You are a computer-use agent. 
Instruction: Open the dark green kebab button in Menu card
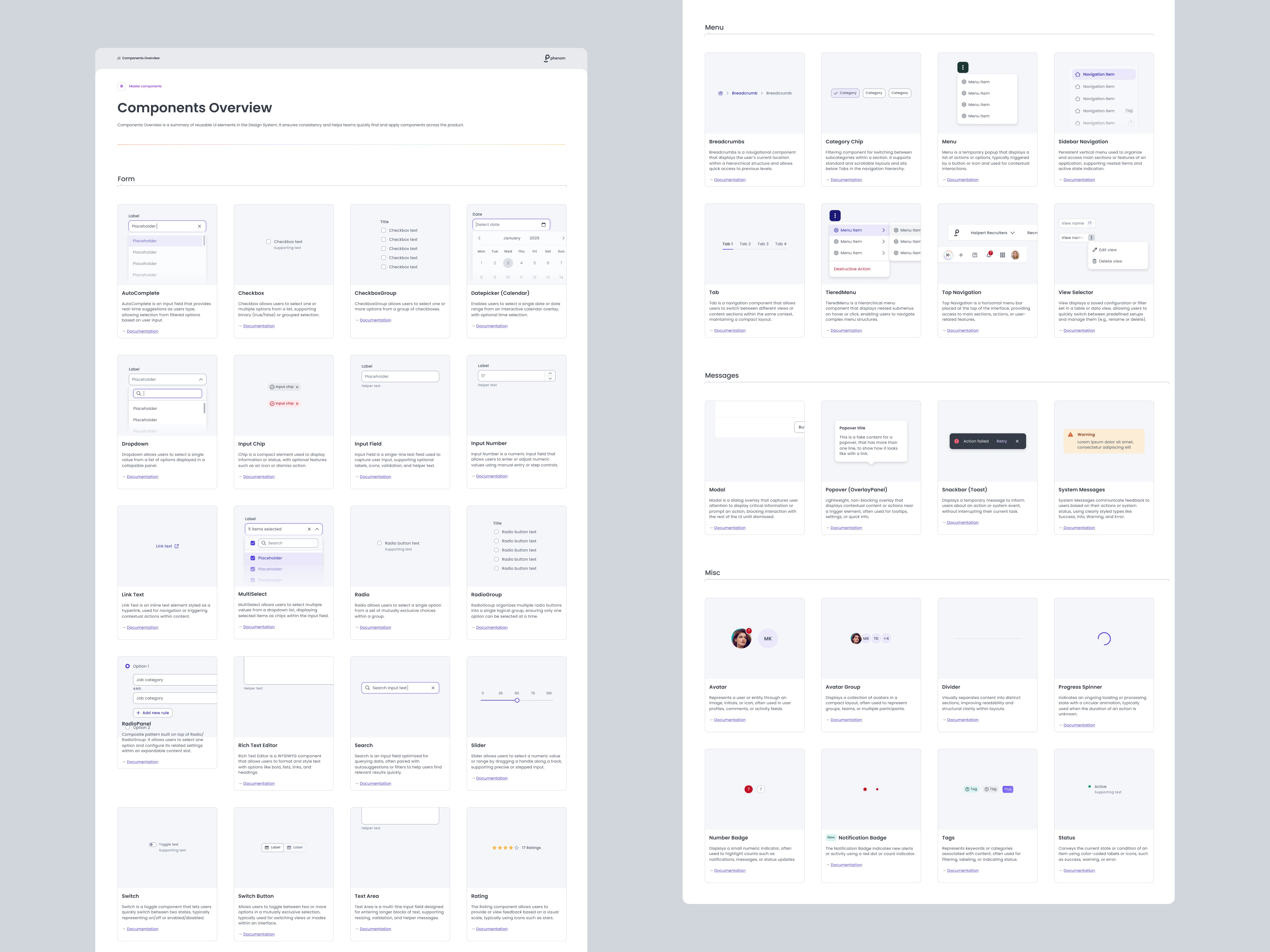coord(963,67)
